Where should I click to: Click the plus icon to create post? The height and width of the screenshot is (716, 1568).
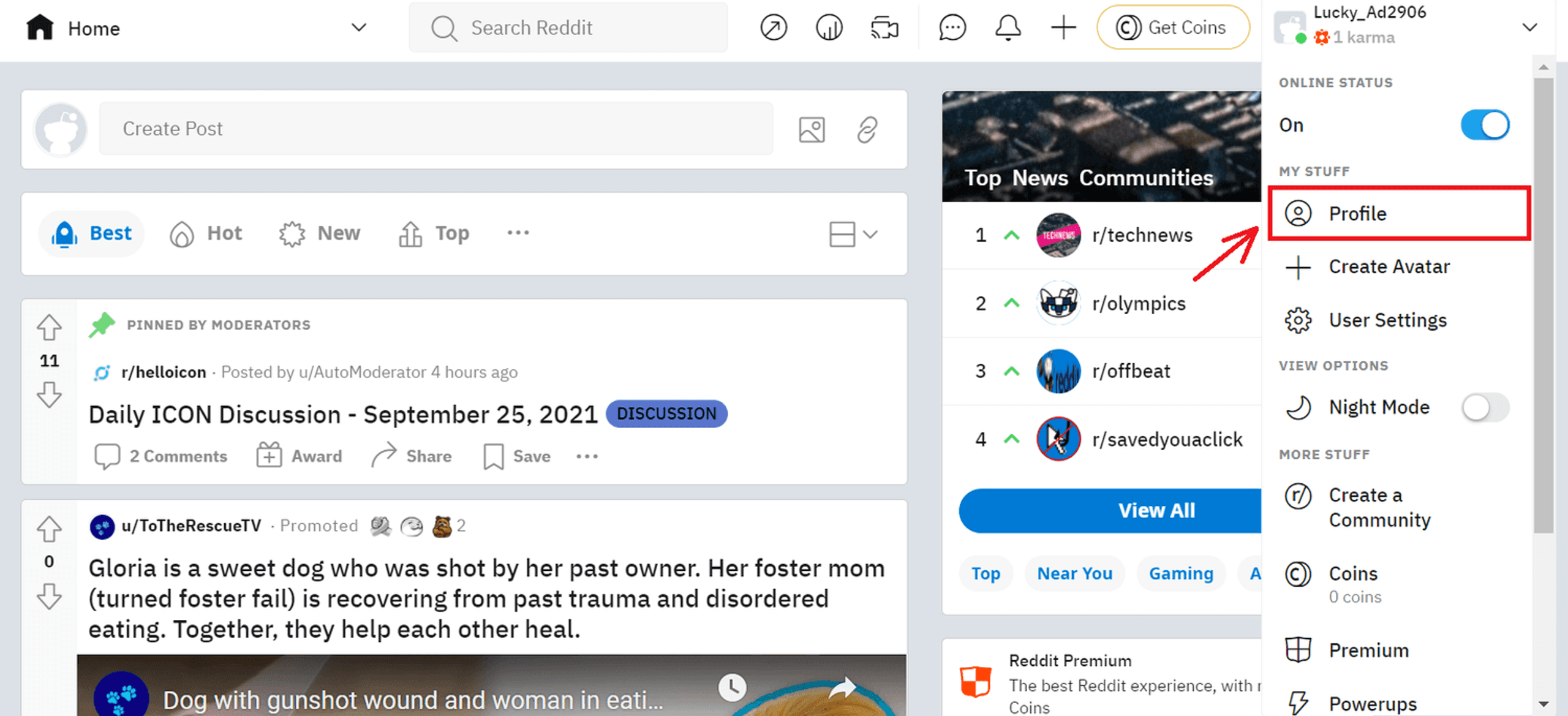pos(1063,28)
